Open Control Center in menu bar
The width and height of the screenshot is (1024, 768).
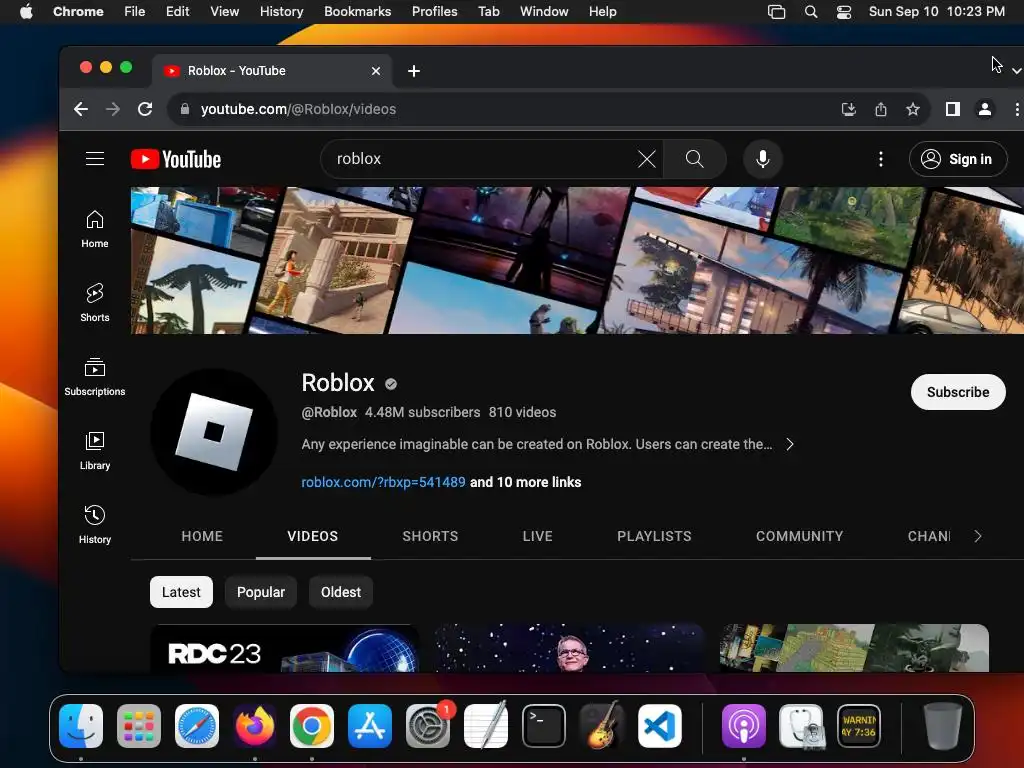click(844, 11)
